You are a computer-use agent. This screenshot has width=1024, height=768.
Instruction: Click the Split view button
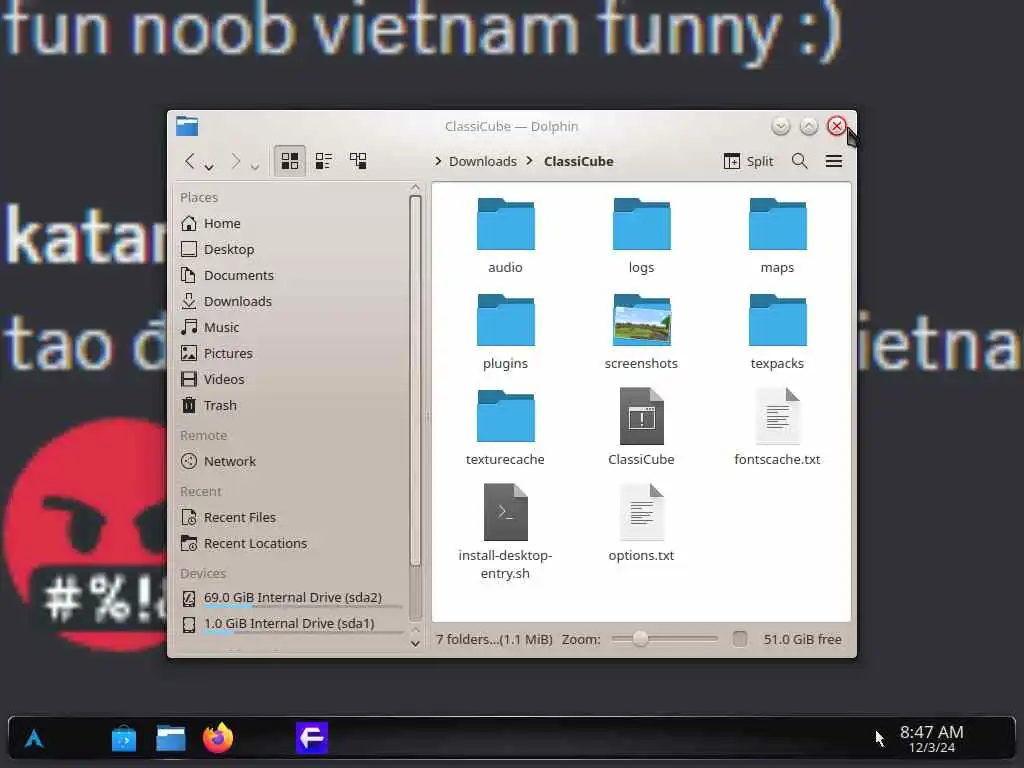(748, 161)
